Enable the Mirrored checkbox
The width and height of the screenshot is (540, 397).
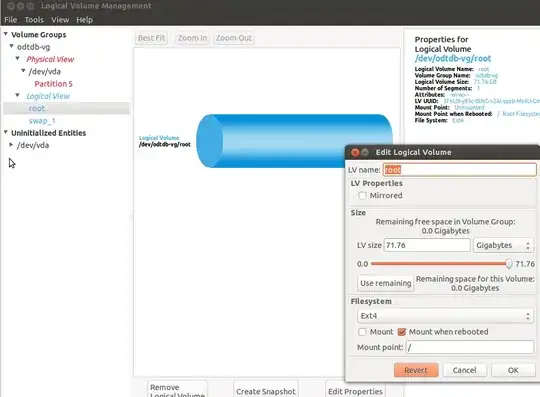(362, 196)
